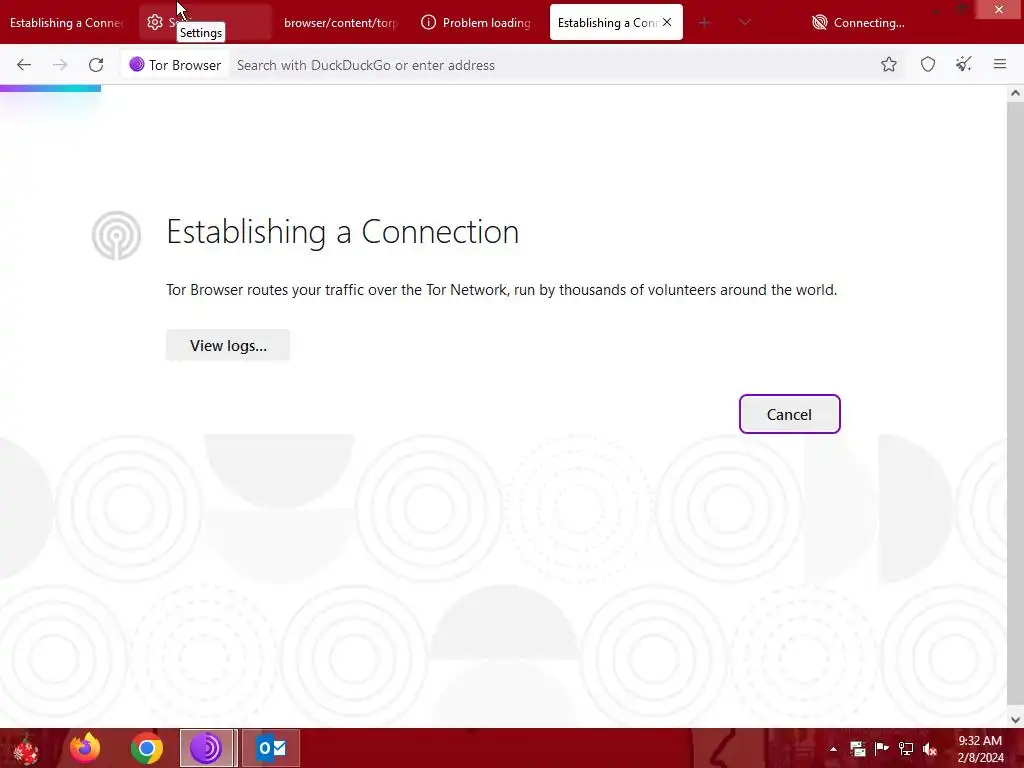Click the New Identity broom icon
Image resolution: width=1024 pixels, height=768 pixels.
963,65
